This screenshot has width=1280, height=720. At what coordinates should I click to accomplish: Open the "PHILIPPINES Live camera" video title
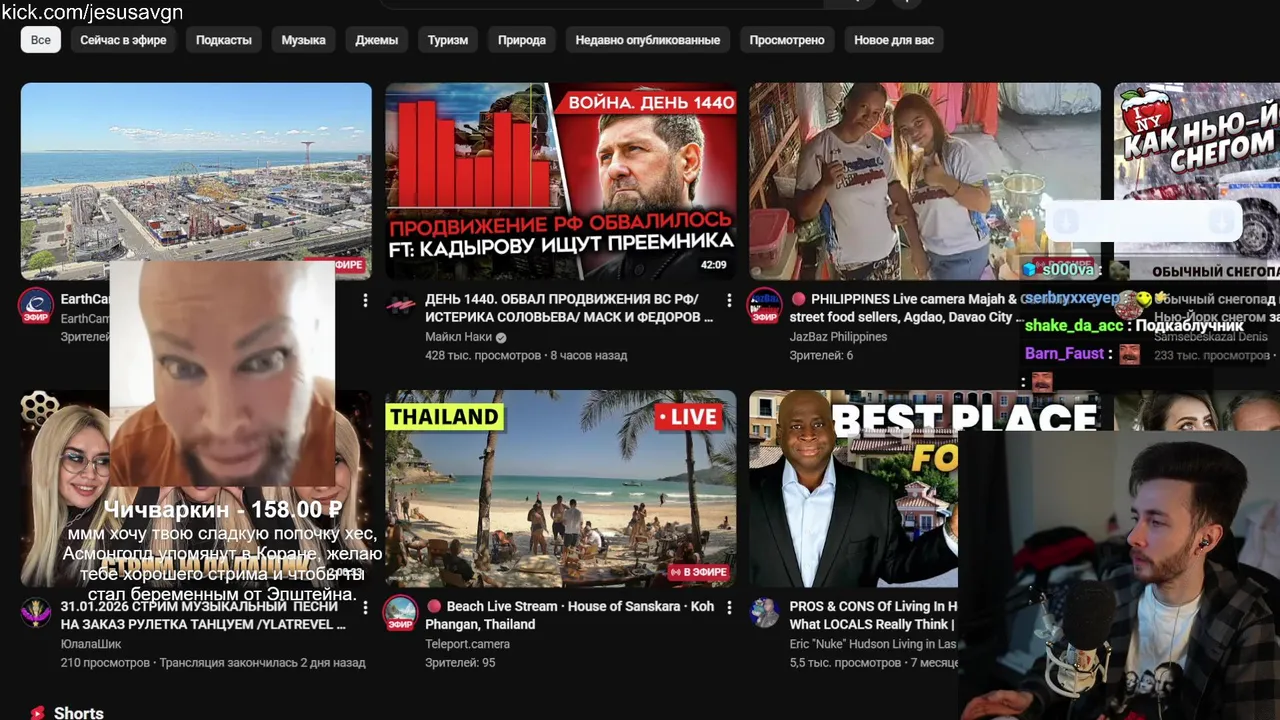click(x=904, y=308)
